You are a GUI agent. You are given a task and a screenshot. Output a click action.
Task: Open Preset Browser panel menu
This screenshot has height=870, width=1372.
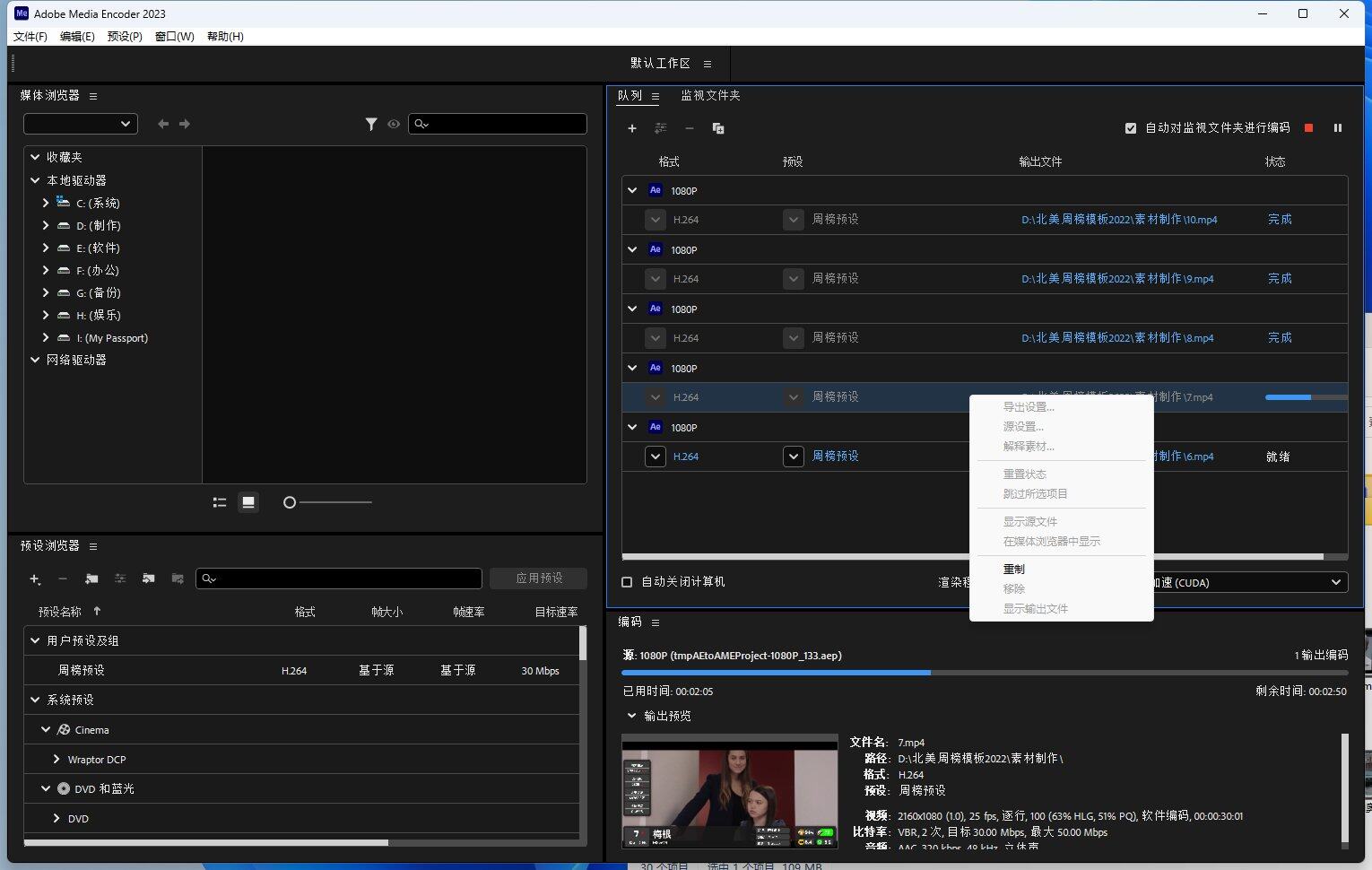(93, 546)
